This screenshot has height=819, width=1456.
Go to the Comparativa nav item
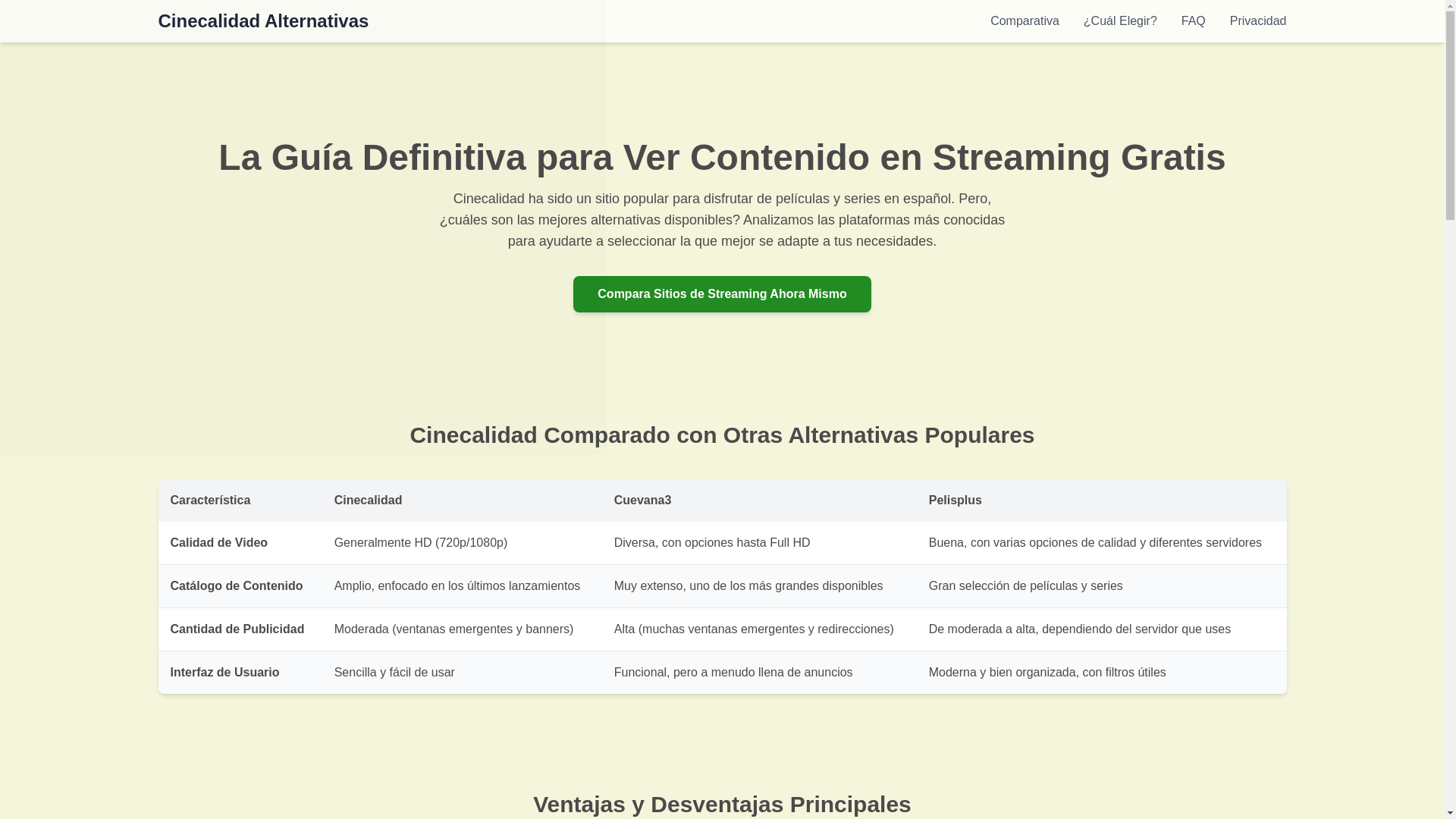(1025, 21)
